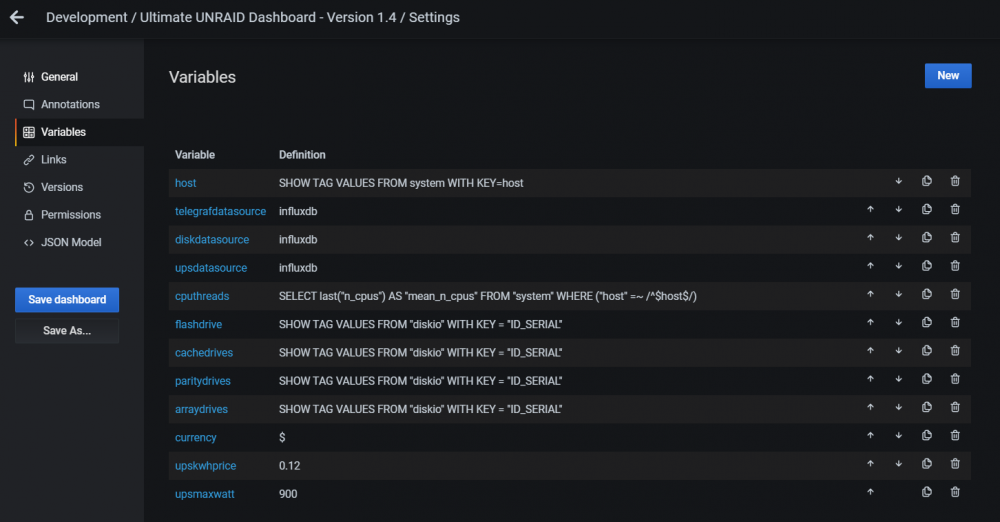This screenshot has height=522, width=1000.
Task: Move diskdatasource variable up
Action: click(x=871, y=237)
